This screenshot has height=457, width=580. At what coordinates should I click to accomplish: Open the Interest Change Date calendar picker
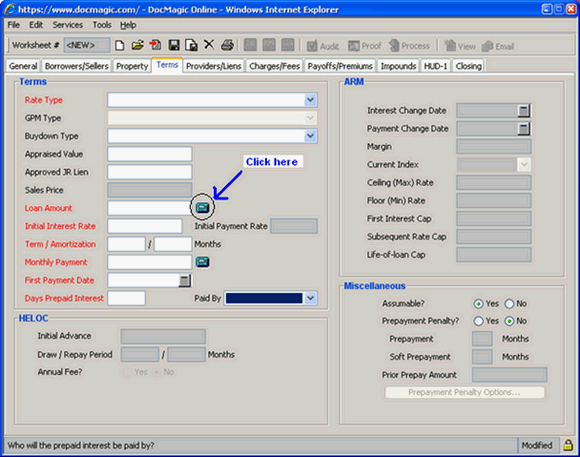tap(523, 110)
